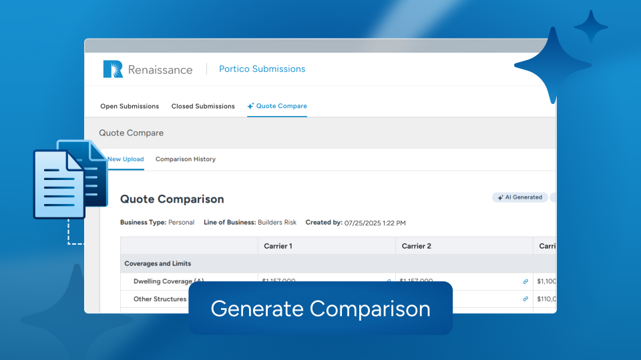Switch to the Open Submissions tab
The width and height of the screenshot is (641, 360).
[130, 106]
